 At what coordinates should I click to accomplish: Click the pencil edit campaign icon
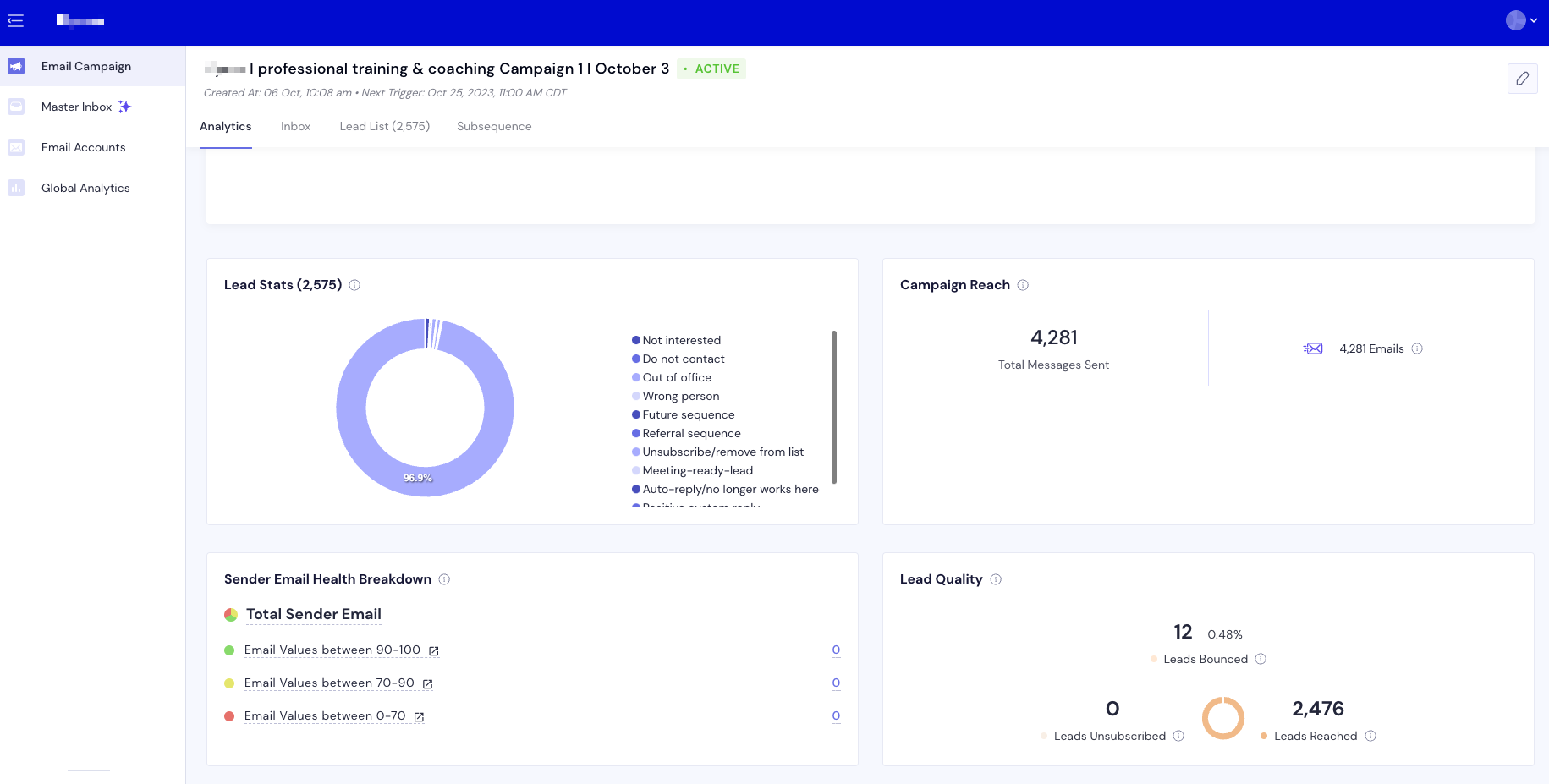pyautogui.click(x=1522, y=79)
